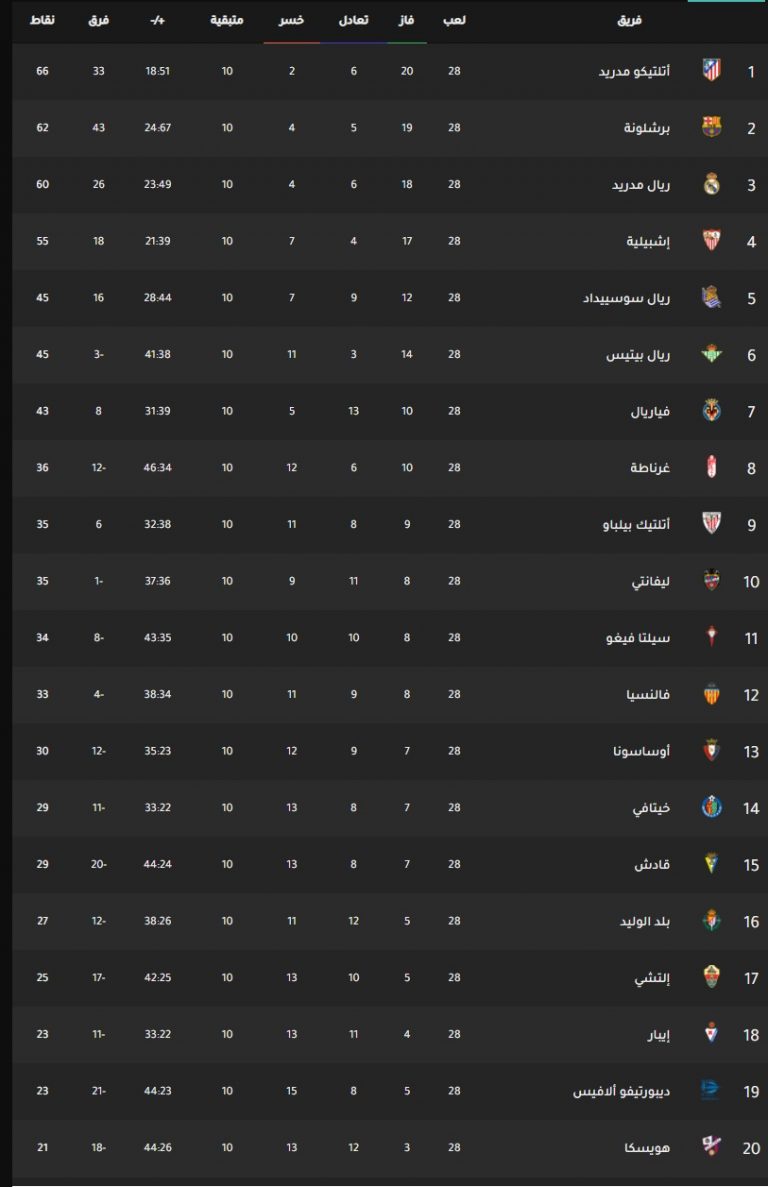Click the تعادل draws column header

(x=353, y=20)
